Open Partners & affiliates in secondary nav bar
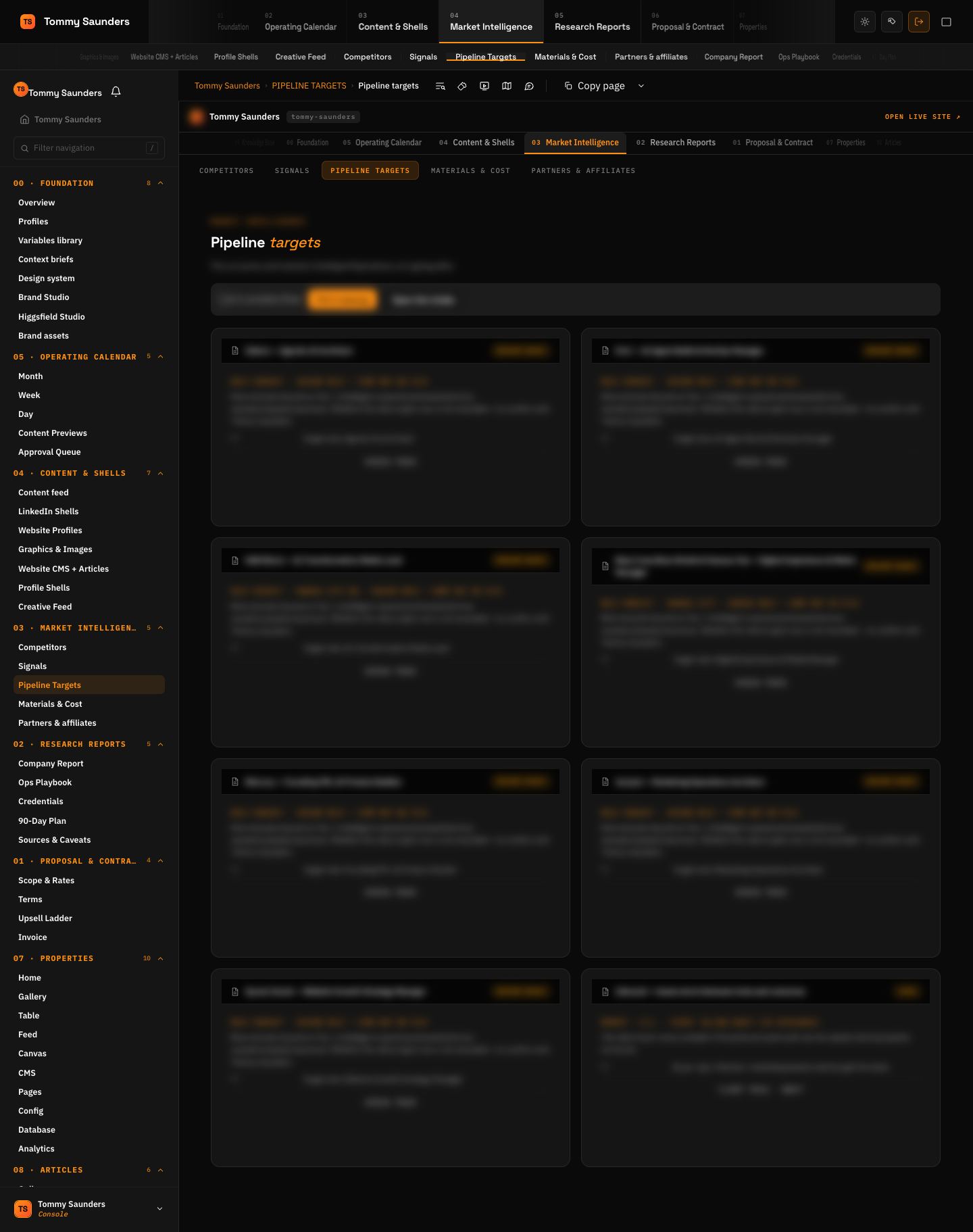This screenshot has width=973, height=1232. (x=651, y=57)
